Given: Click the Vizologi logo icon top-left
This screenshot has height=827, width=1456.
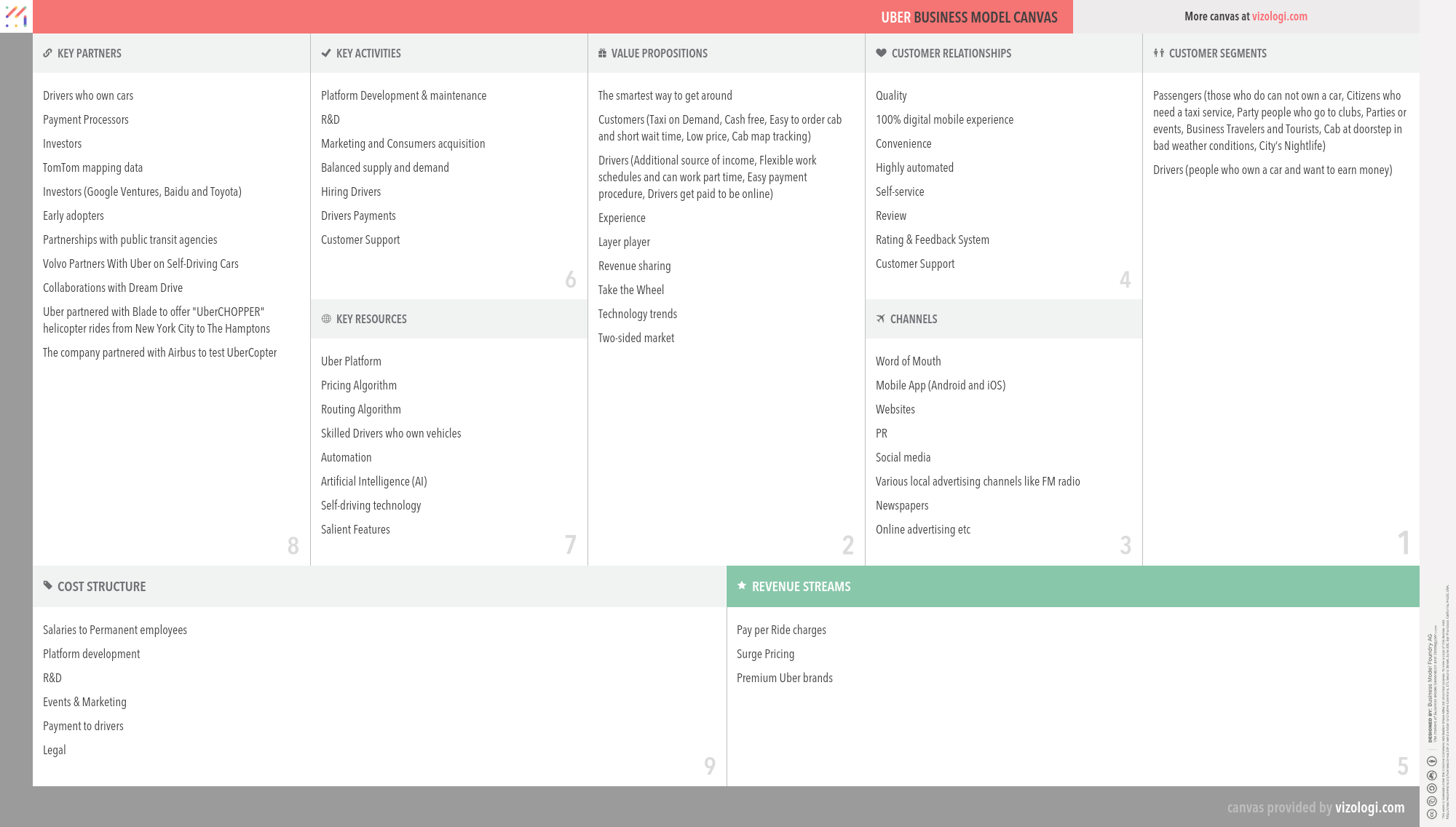Looking at the screenshot, I should tap(16, 15).
